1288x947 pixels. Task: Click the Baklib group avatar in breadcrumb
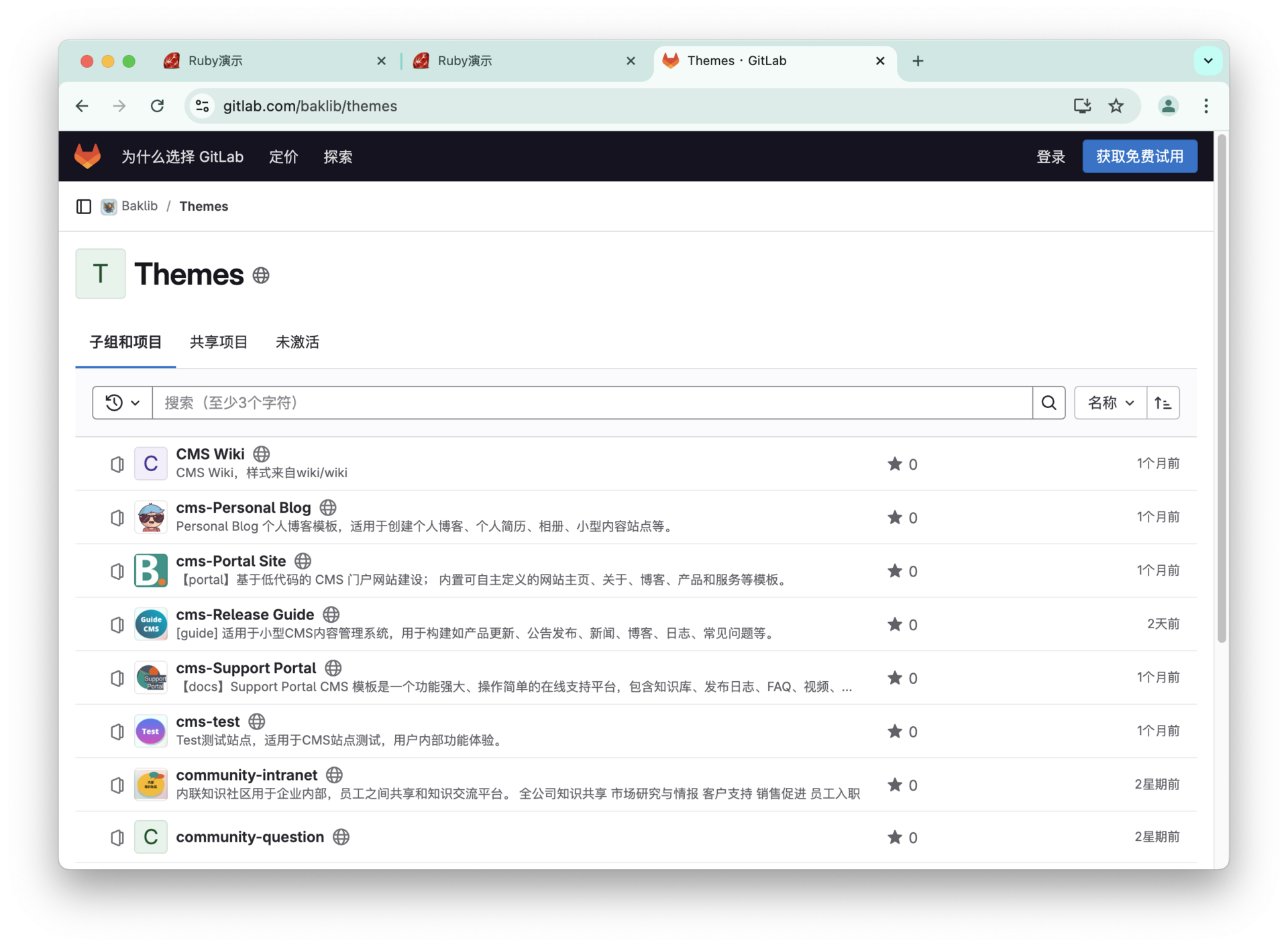click(109, 206)
